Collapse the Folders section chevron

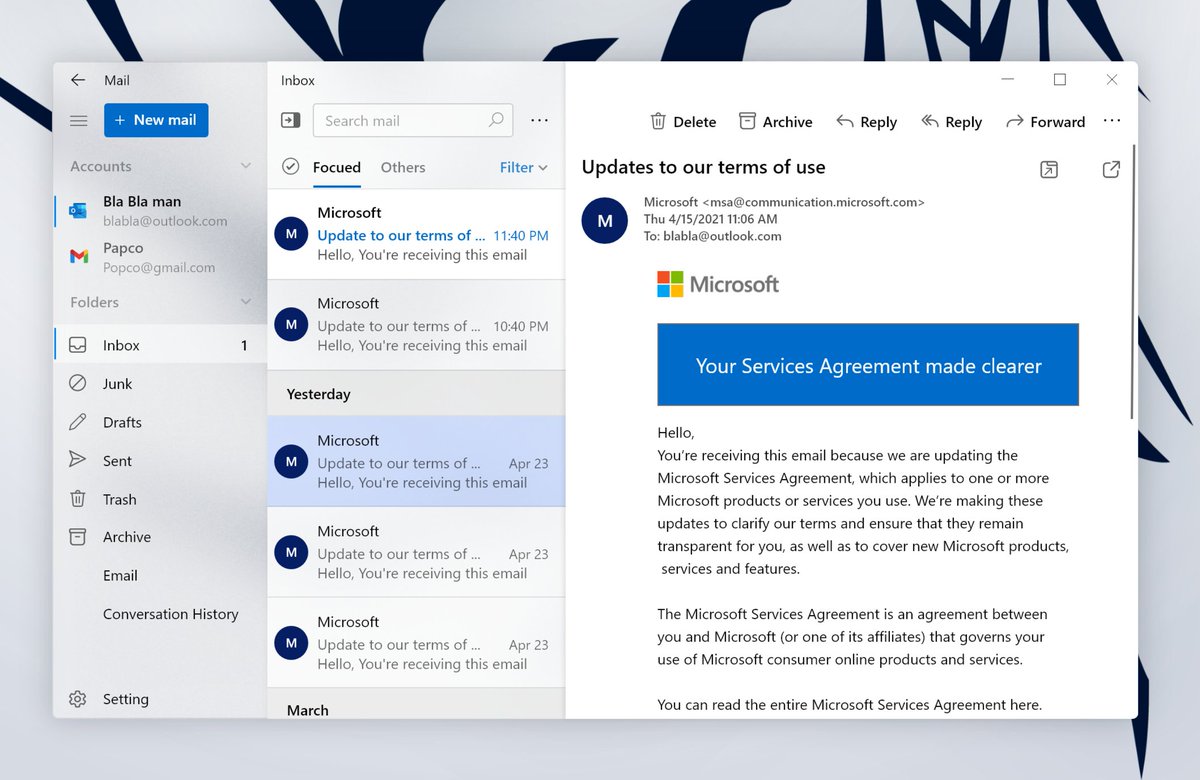point(246,302)
